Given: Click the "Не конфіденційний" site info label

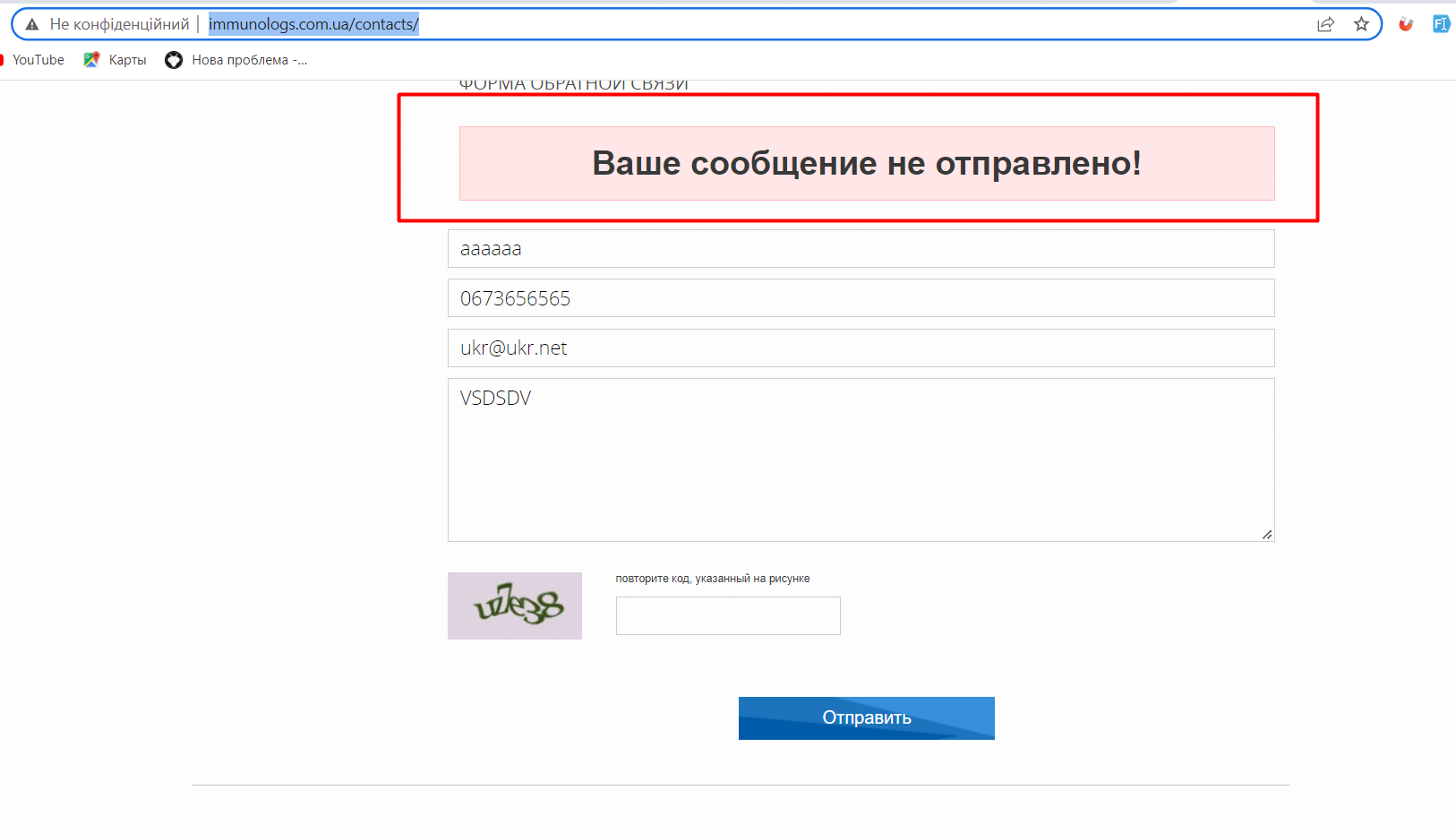Looking at the screenshot, I should (119, 24).
